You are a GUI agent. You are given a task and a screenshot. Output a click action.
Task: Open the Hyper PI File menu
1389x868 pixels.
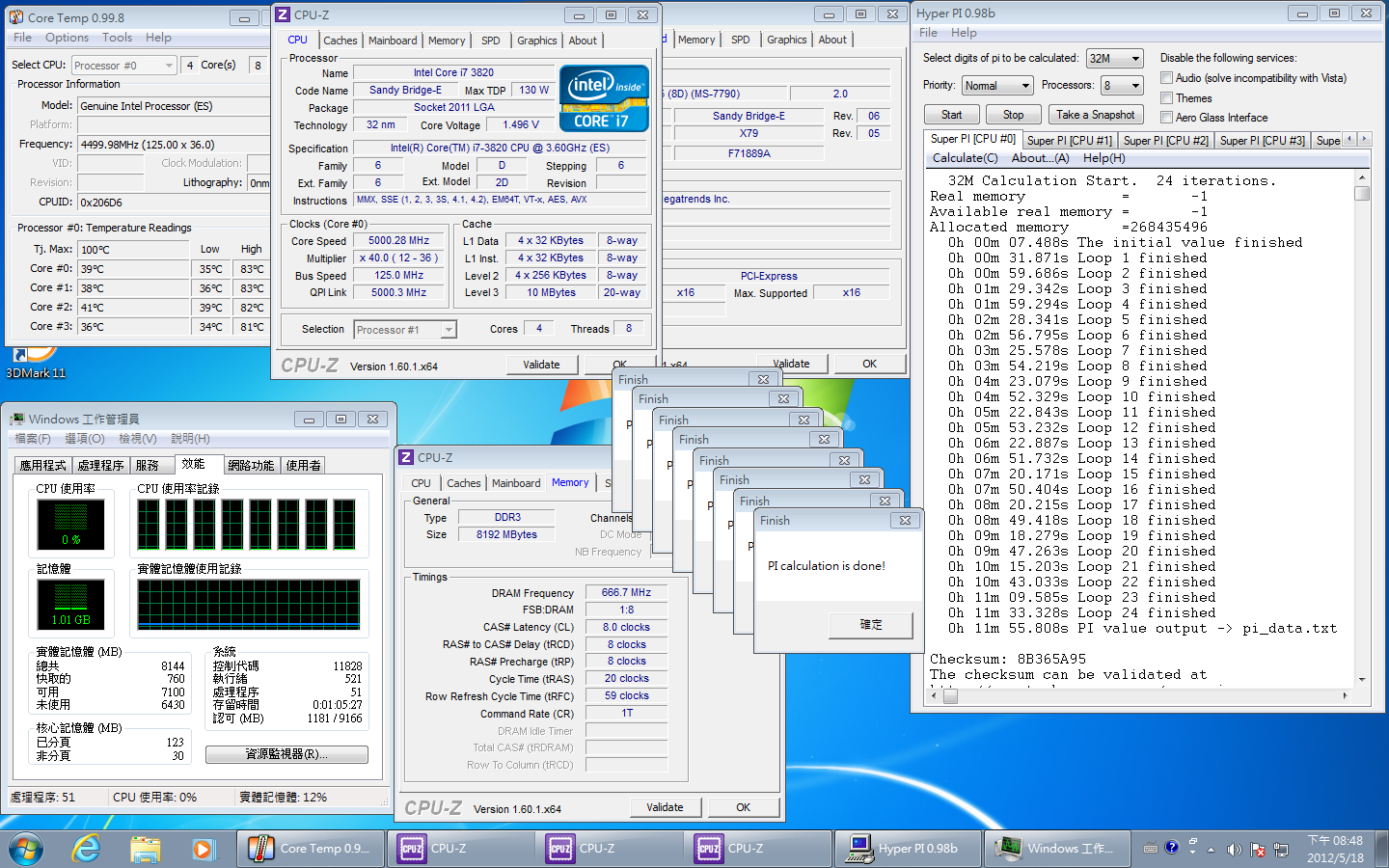[x=928, y=33]
